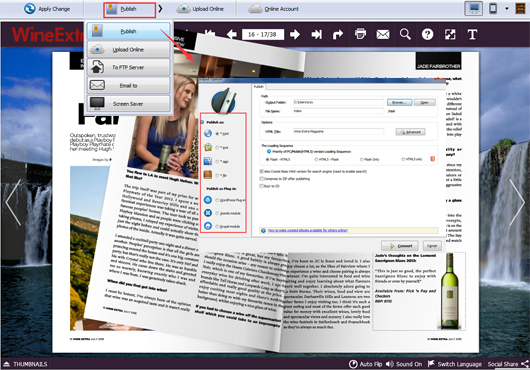Screen dimensions: 530x370
Task: Expand the device dropdown arrow beside phone icon
Action: (x=507, y=9)
